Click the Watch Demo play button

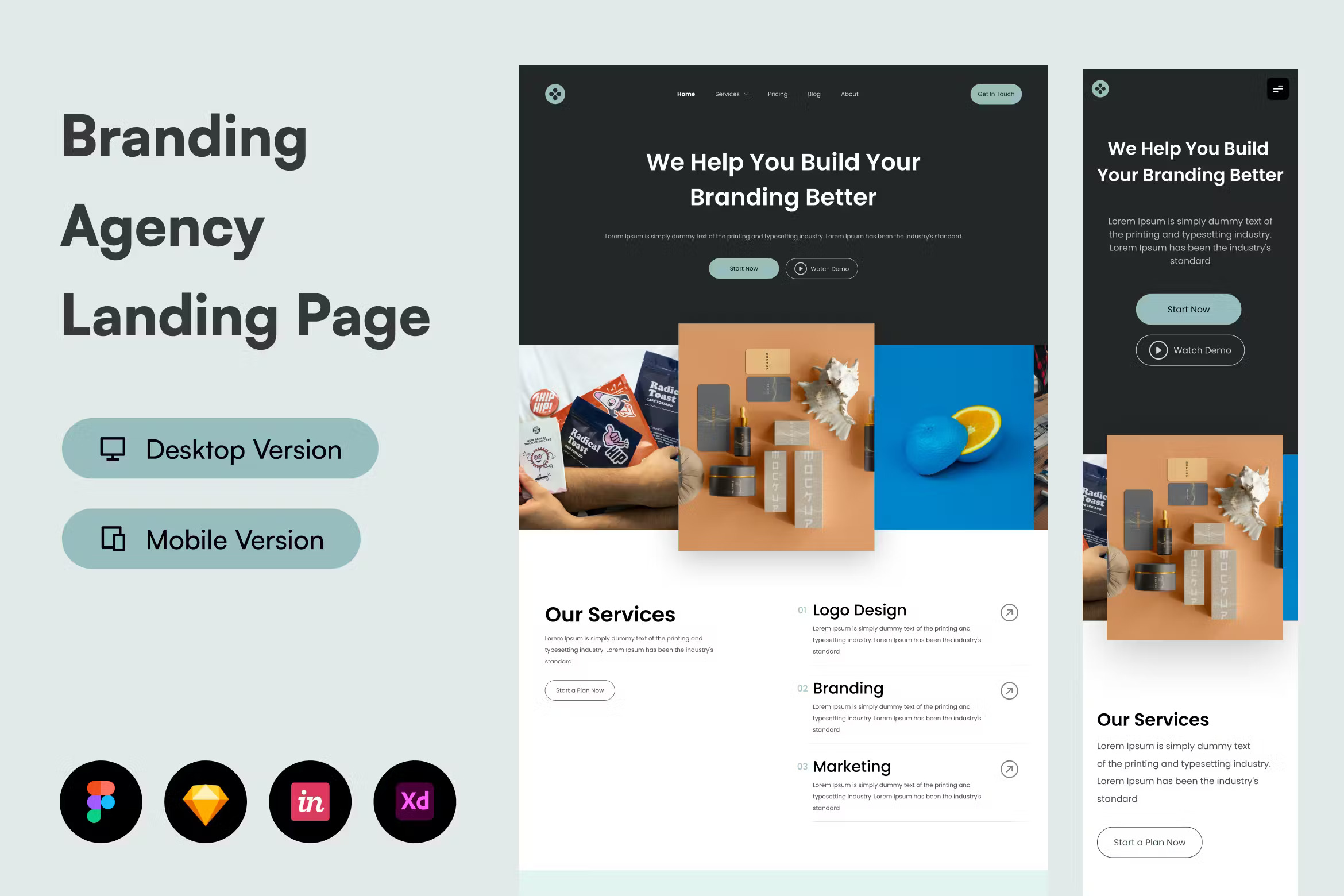coord(800,268)
